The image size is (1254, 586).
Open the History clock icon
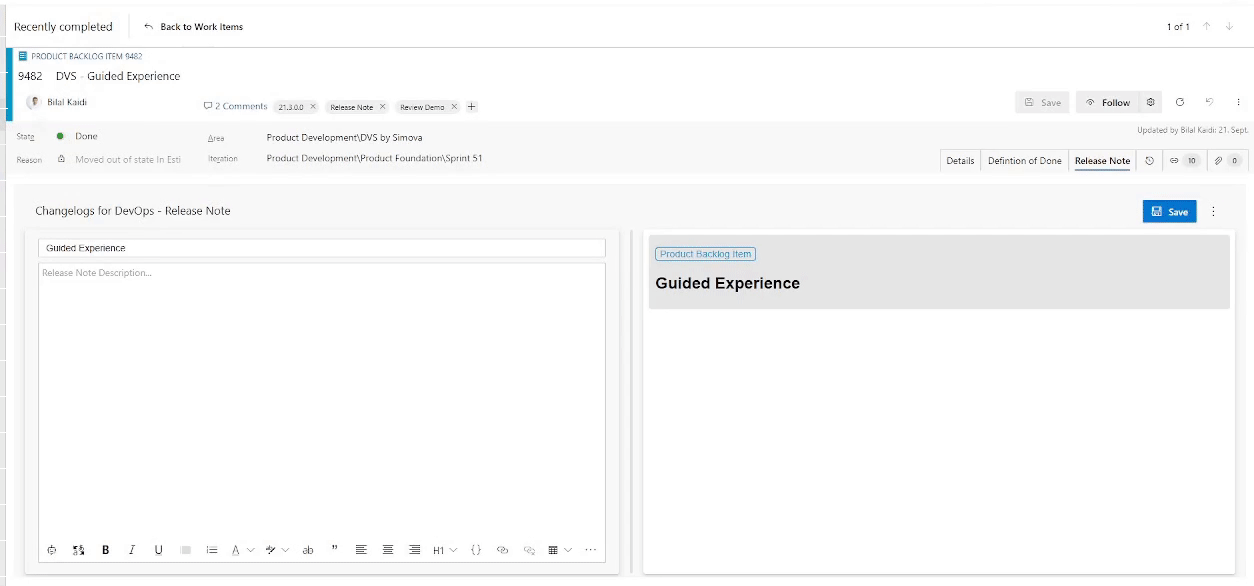tap(1150, 160)
